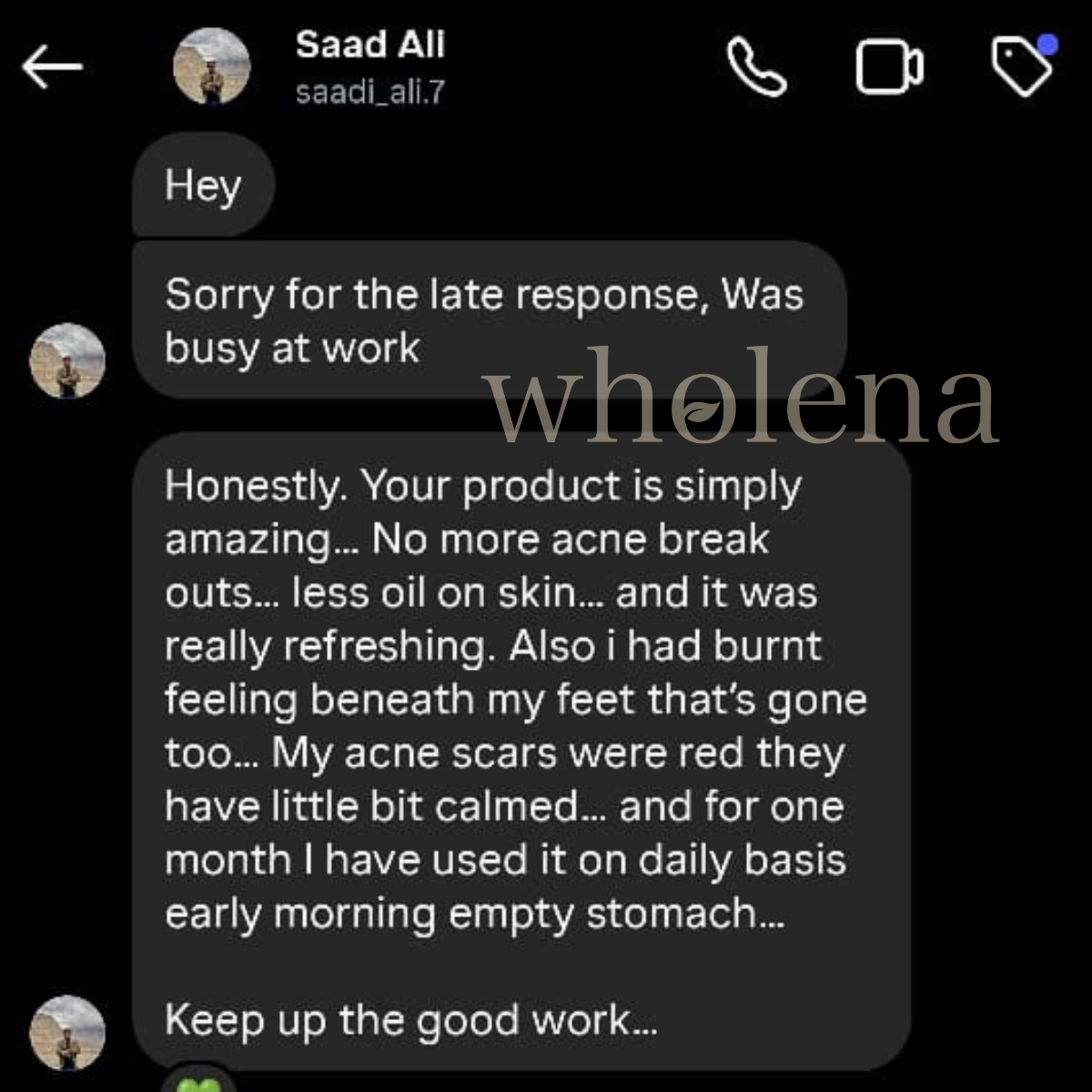Click the text early morning empty stomach
The image size is (1092, 1092).
[473, 915]
